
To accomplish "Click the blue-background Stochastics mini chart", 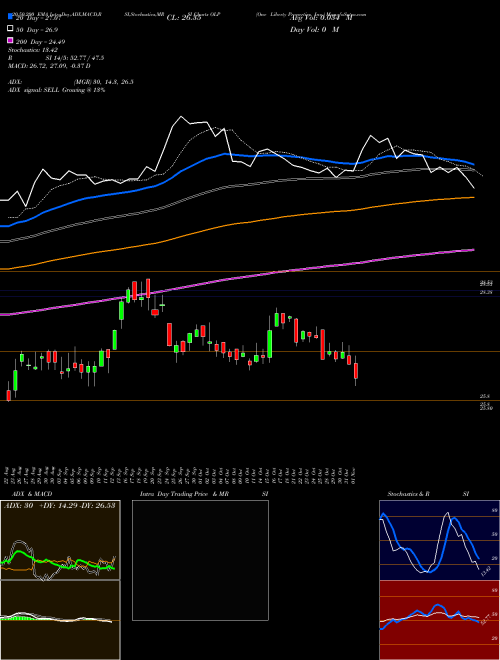I will click(x=439, y=540).
